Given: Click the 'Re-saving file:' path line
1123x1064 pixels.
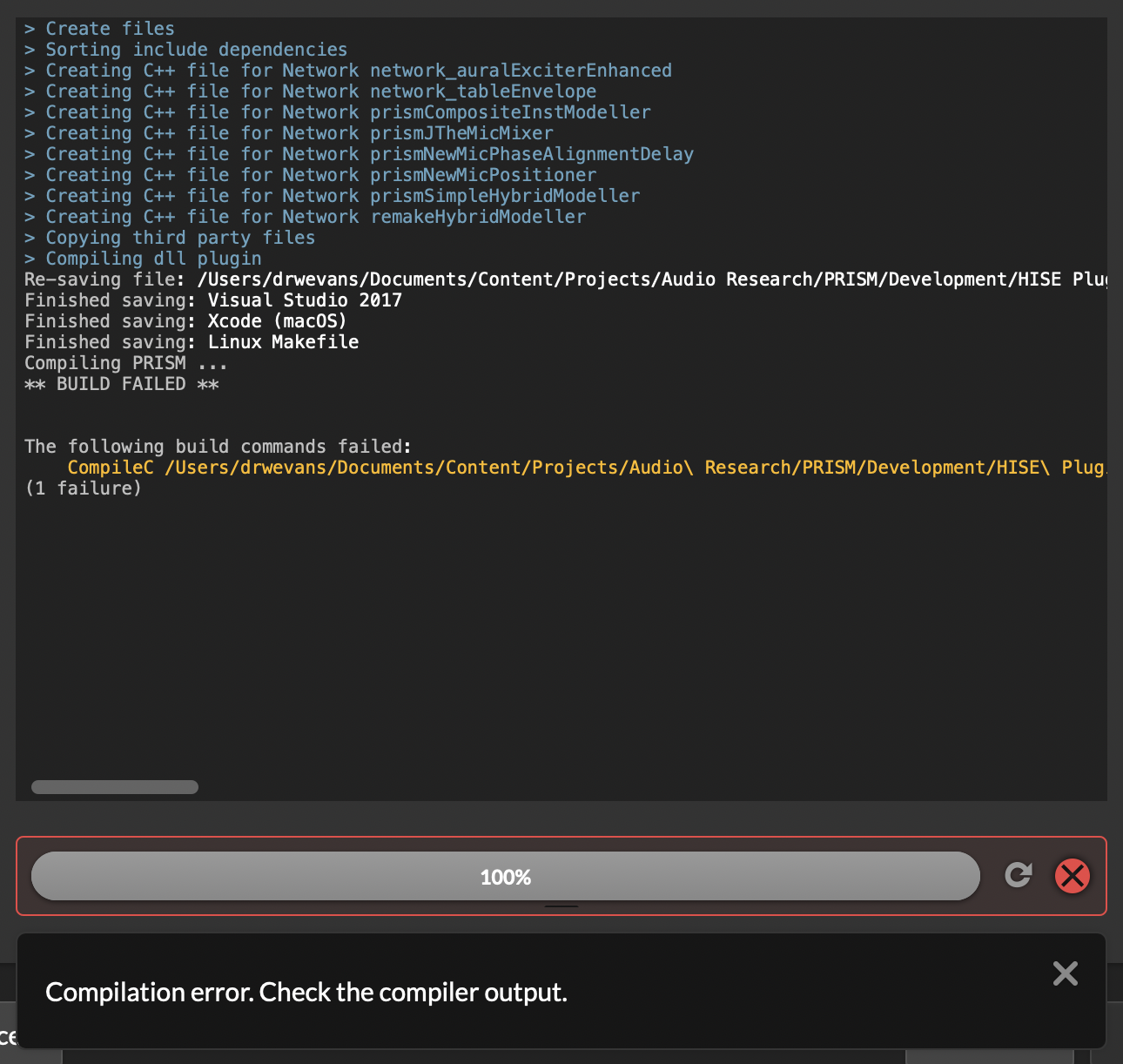Looking at the screenshot, I should tap(566, 279).
